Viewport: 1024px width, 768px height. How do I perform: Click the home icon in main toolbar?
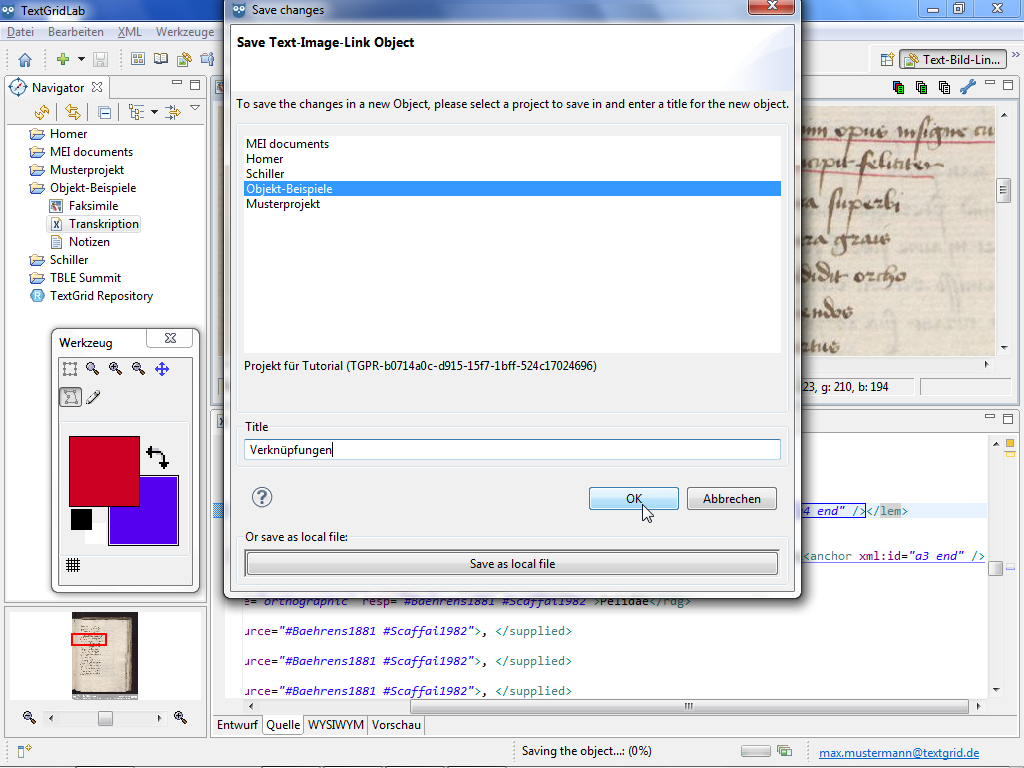25,60
